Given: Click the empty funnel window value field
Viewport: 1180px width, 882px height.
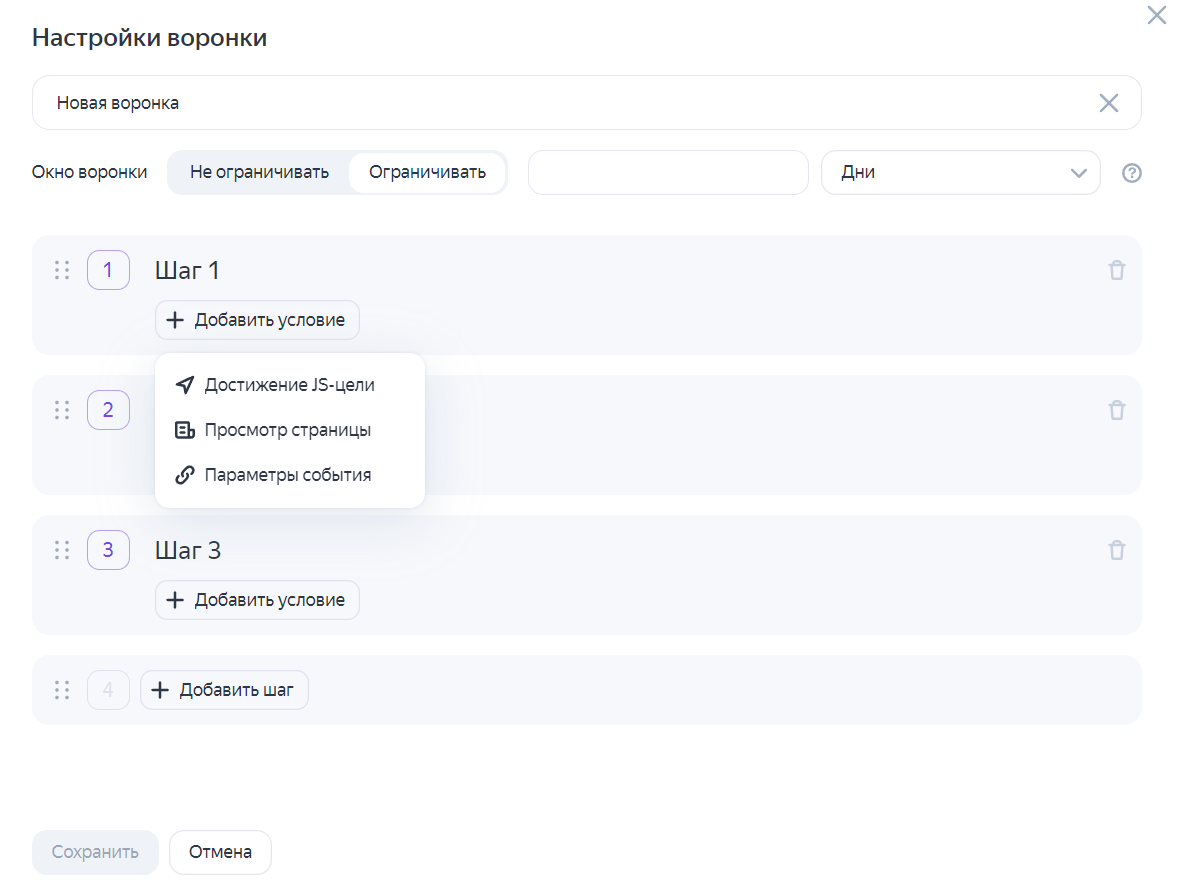Looking at the screenshot, I should tap(668, 172).
